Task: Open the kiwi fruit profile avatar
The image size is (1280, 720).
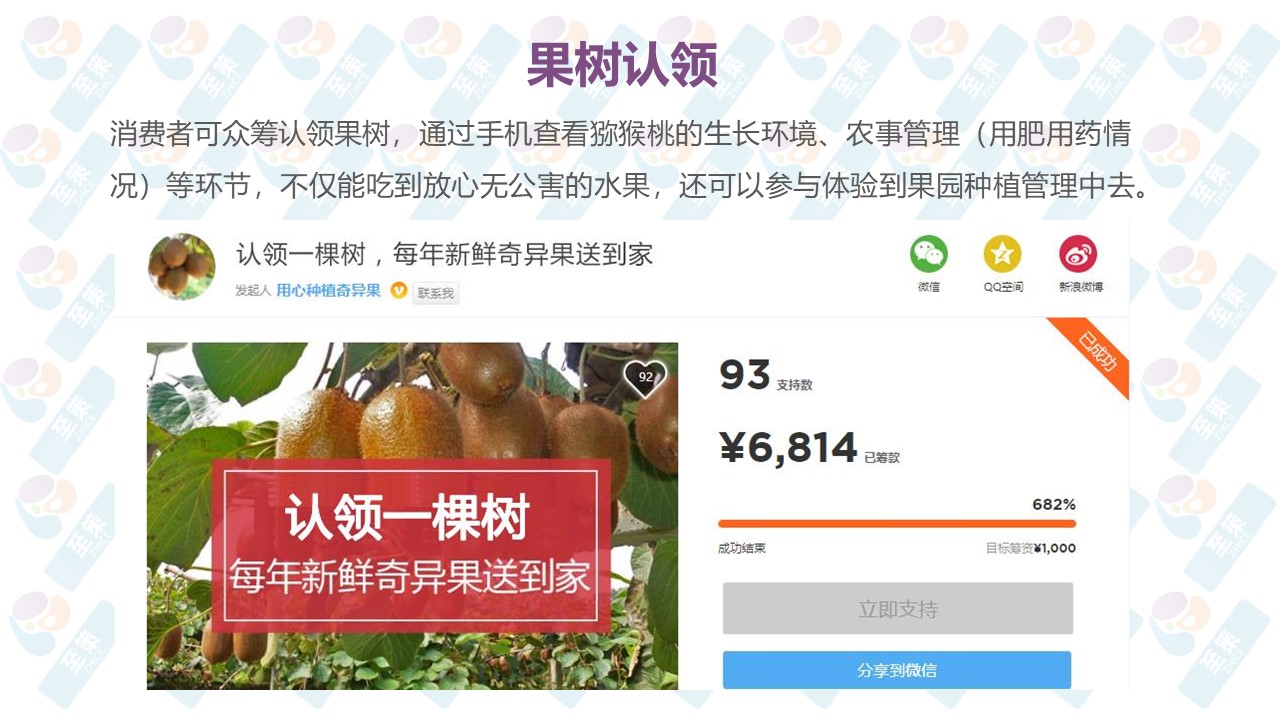Action: pyautogui.click(x=182, y=267)
